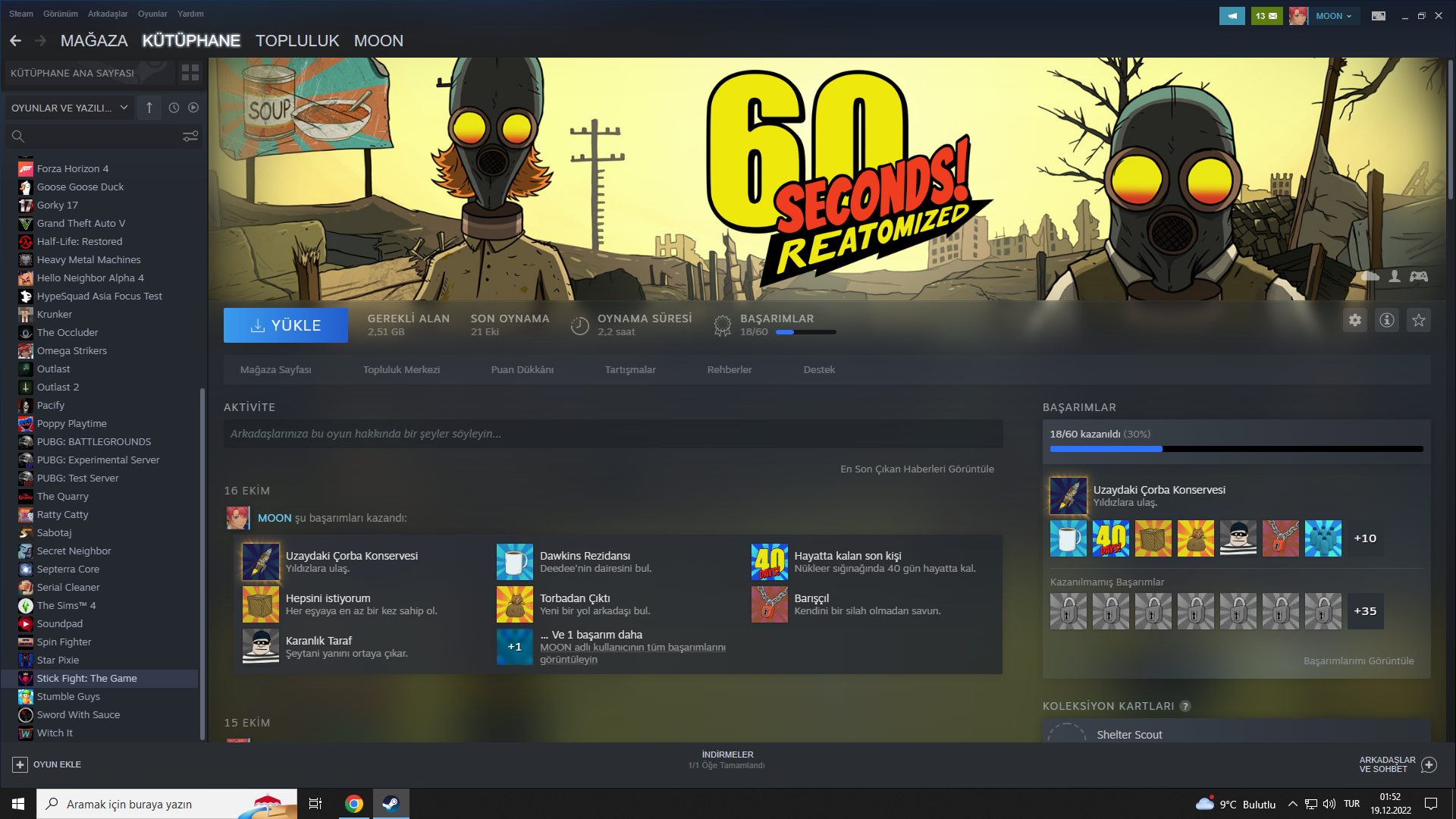Expand the MOON account dropdown

click(x=1334, y=16)
